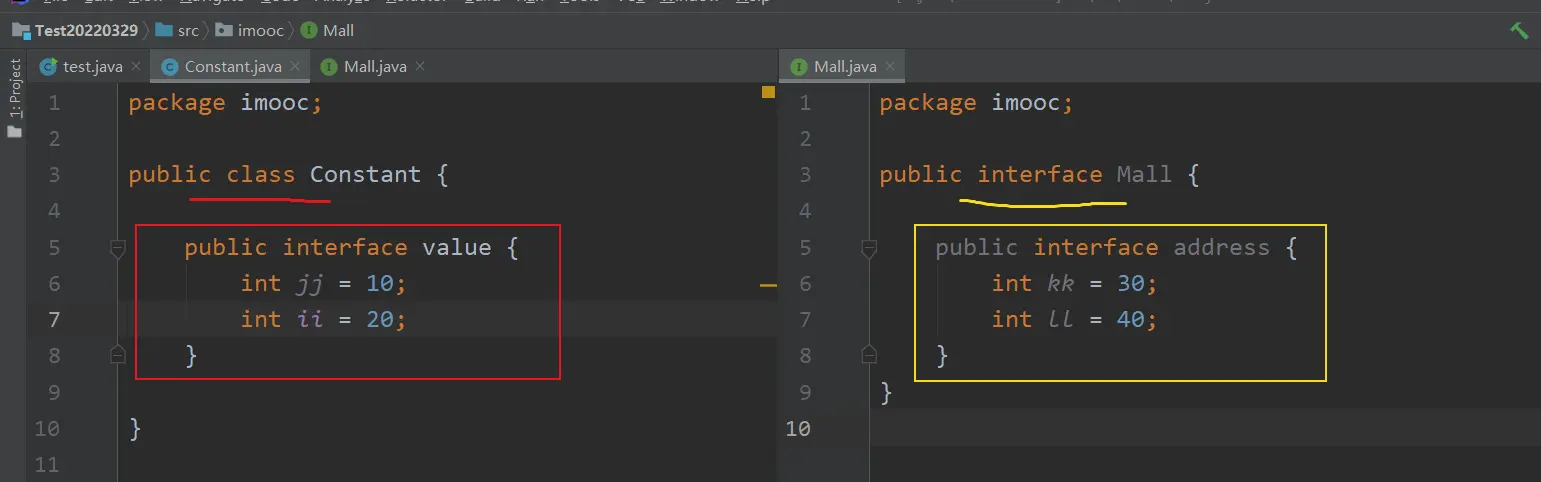Collapse the value interface at line 5
Image resolution: width=1541 pixels, height=482 pixels.
(x=117, y=248)
